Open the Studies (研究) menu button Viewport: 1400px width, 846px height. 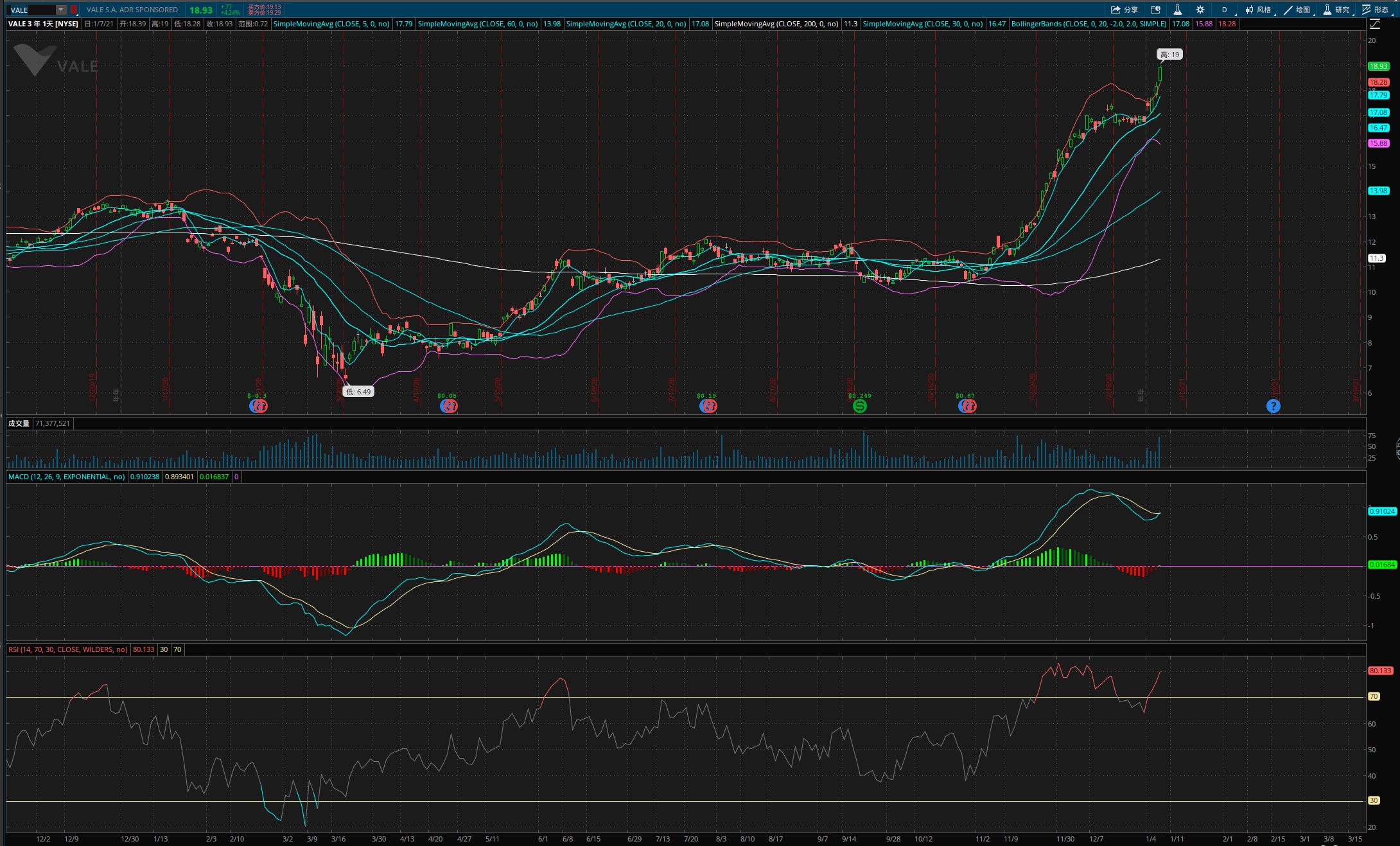tap(1336, 10)
